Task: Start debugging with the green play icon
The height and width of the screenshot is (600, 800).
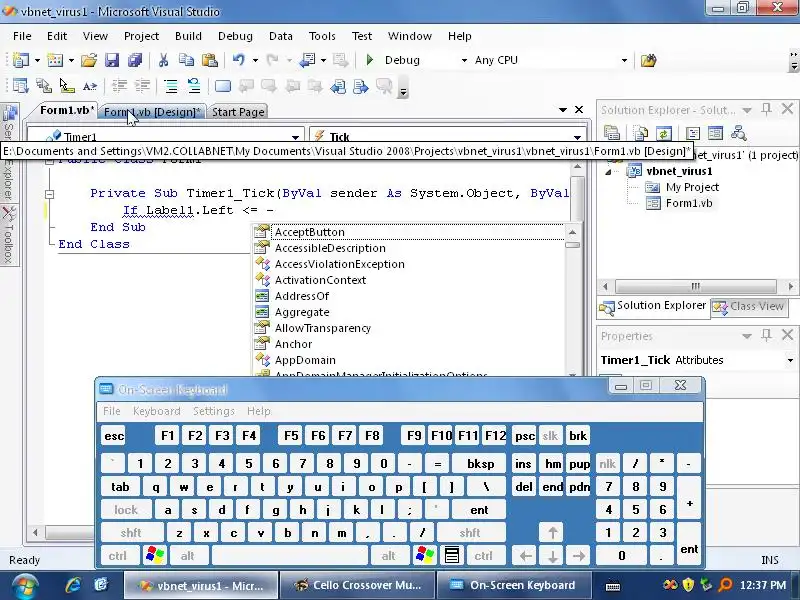Action: coord(370,60)
